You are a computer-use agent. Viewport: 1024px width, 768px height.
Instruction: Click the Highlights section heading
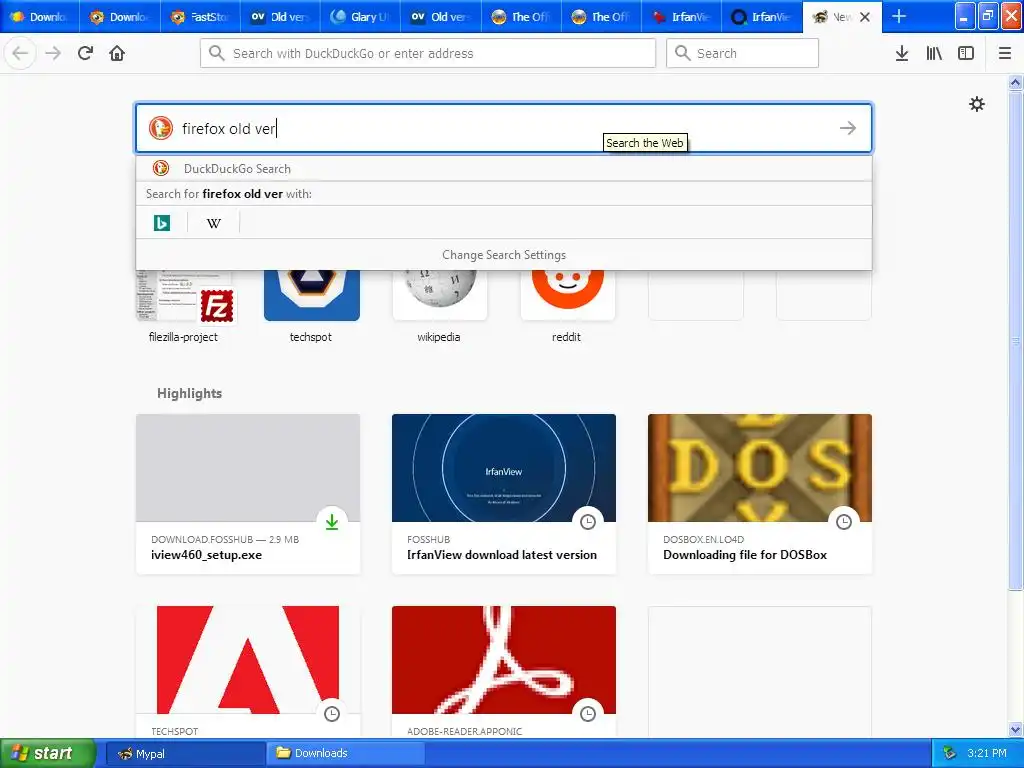click(189, 393)
